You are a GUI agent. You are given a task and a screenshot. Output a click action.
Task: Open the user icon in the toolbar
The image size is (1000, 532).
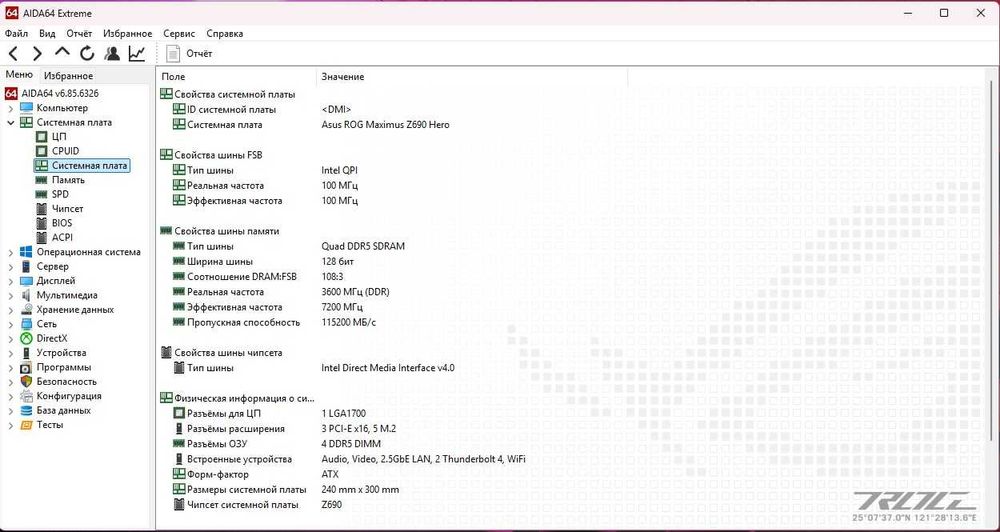click(112, 54)
